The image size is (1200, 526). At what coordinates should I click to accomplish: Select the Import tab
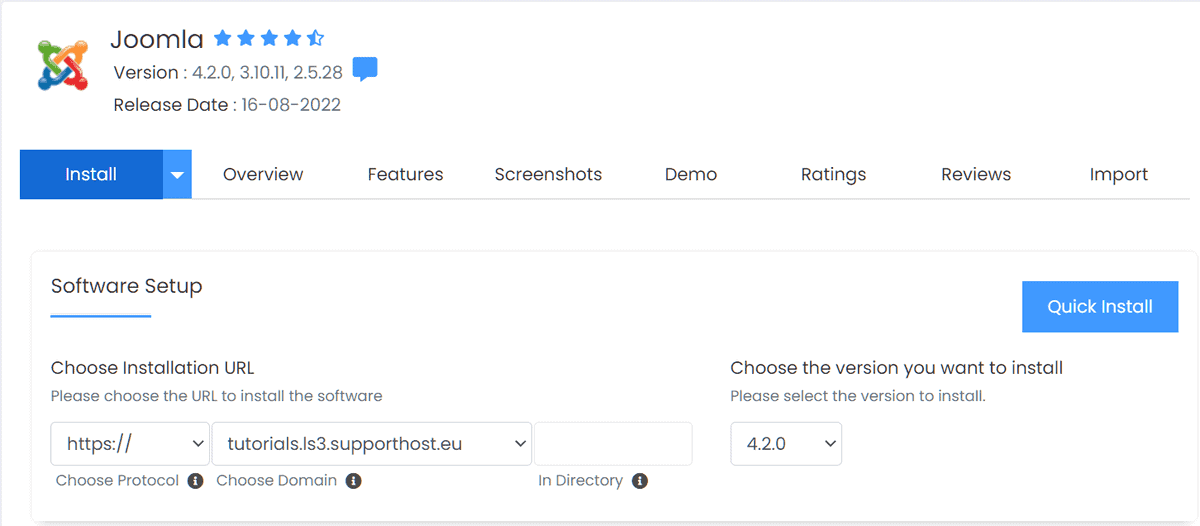(1118, 175)
